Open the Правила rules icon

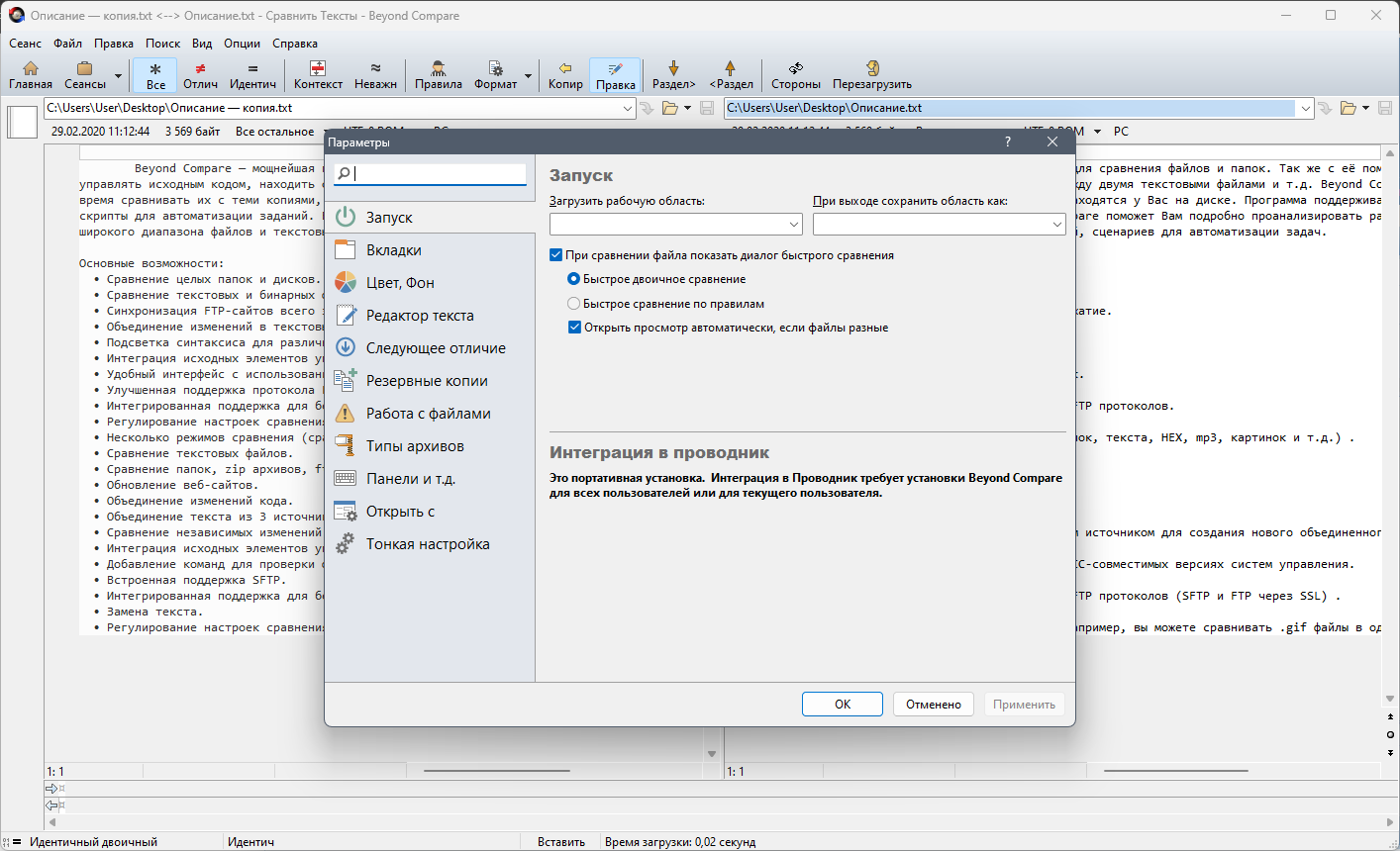click(439, 75)
